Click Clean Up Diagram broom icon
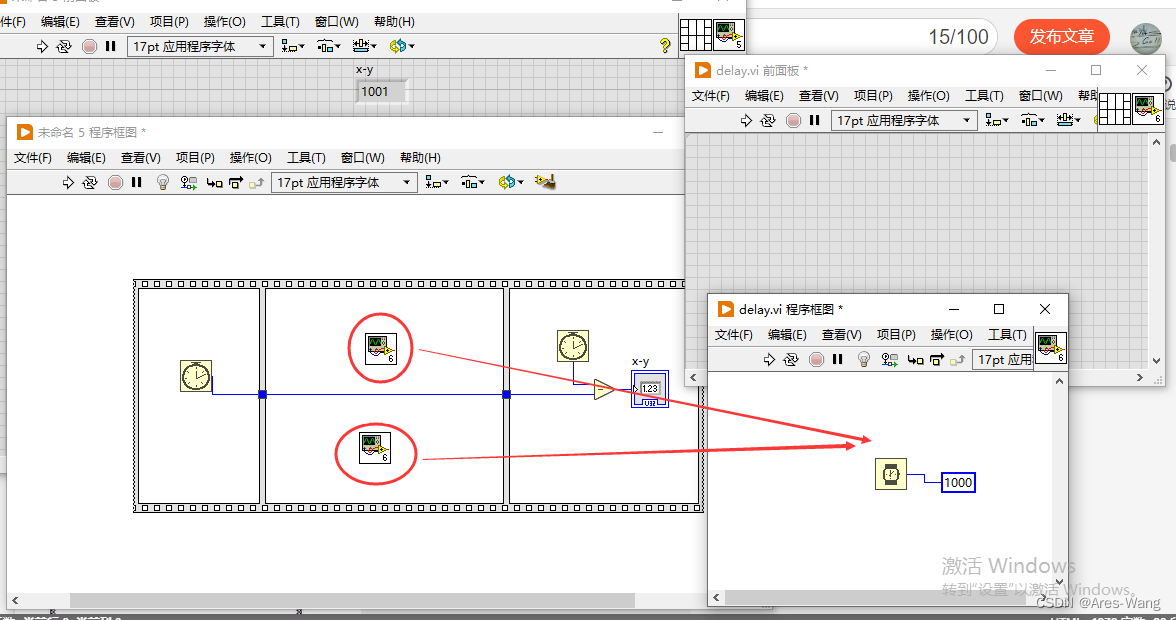The height and width of the screenshot is (620, 1176). click(545, 182)
